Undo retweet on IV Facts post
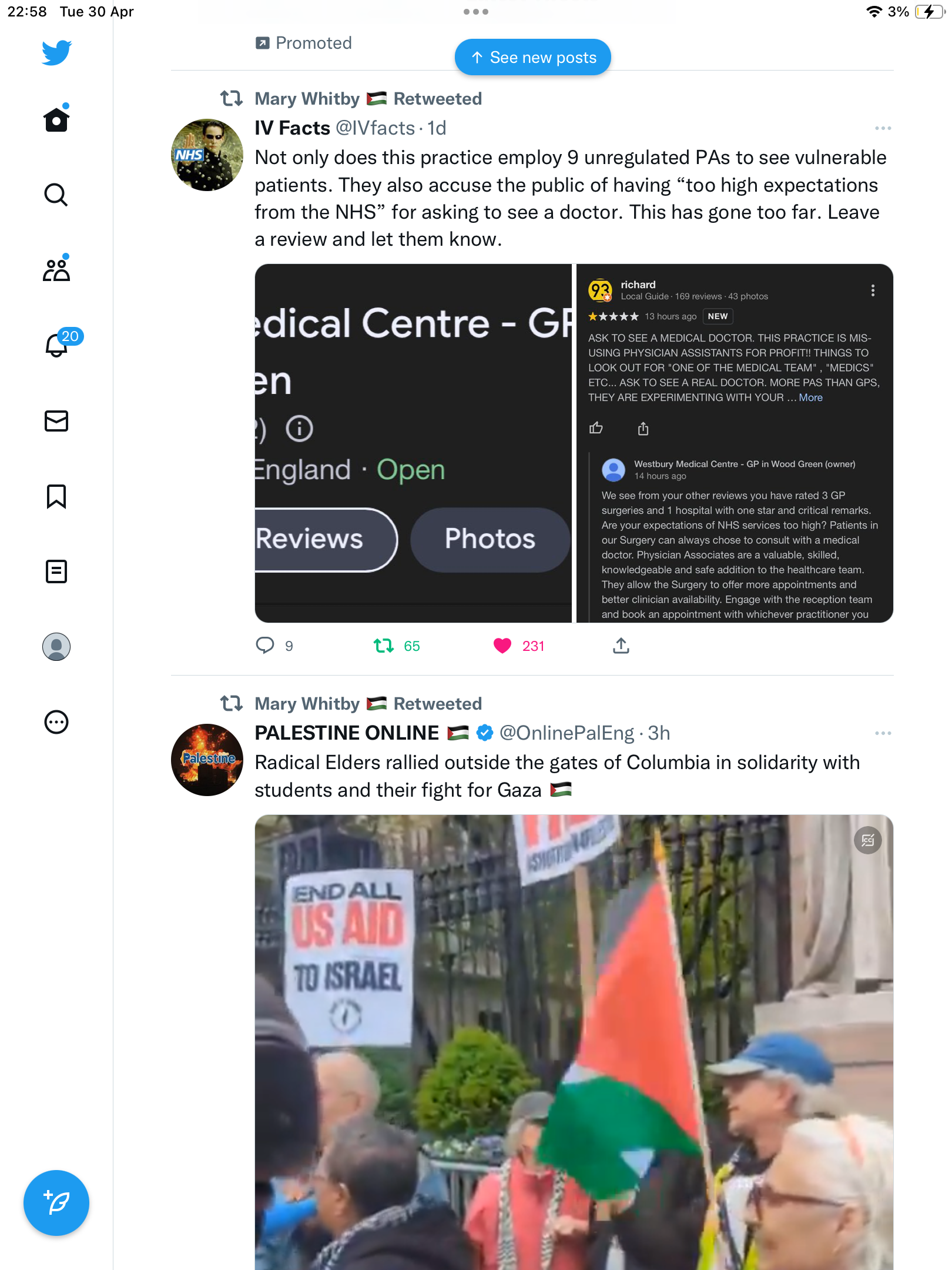The width and height of the screenshot is (952, 1270). point(384,646)
